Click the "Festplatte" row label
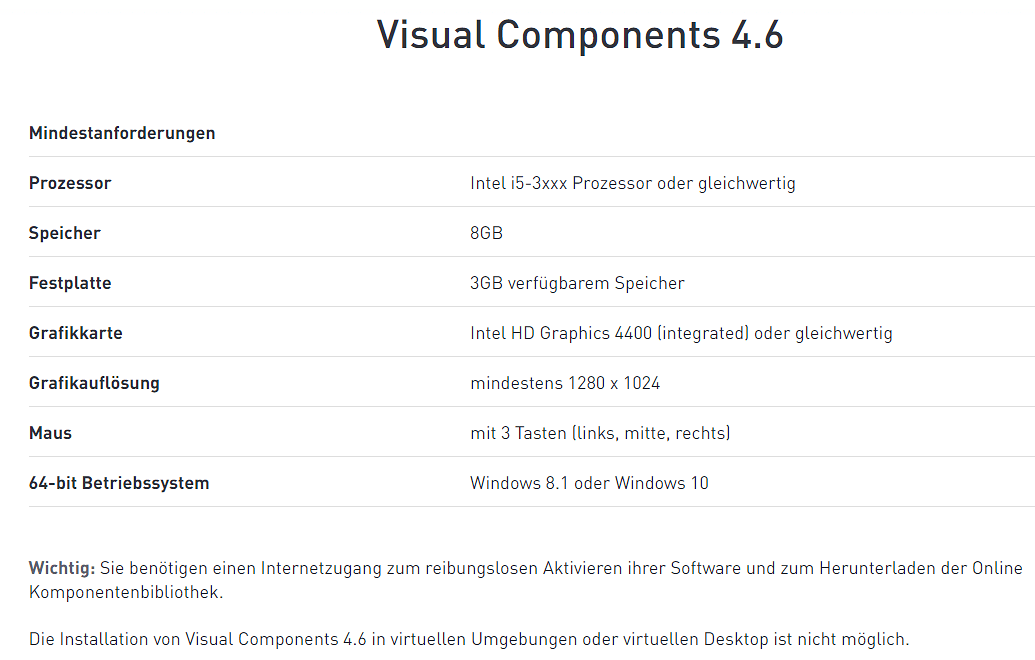The height and width of the screenshot is (660, 1035). [x=70, y=283]
